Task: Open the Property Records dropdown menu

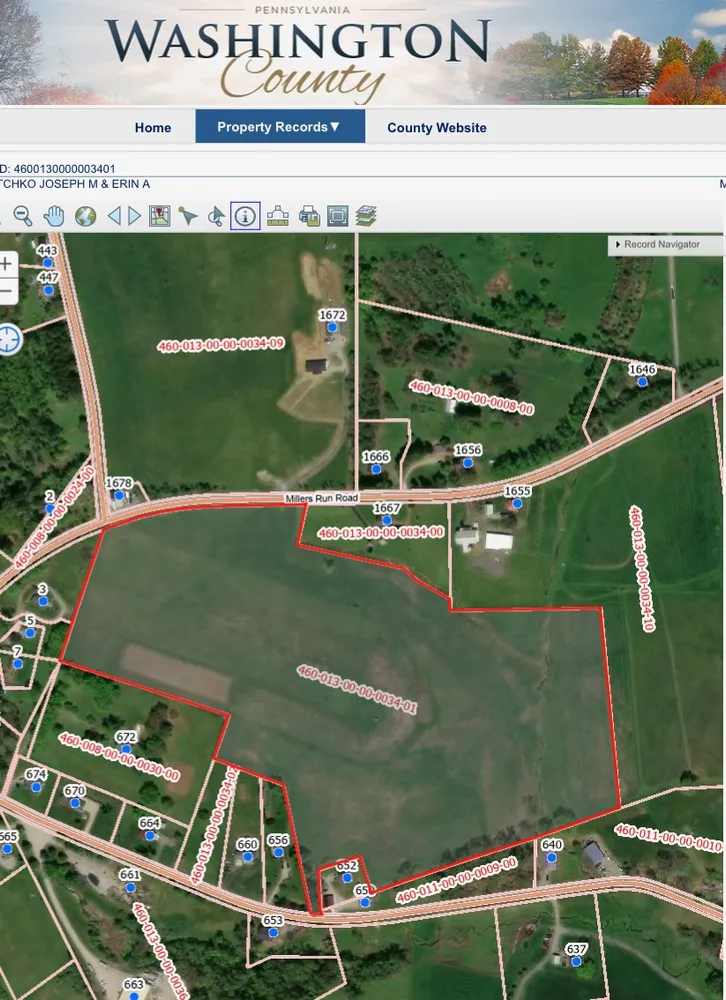Action: (279, 127)
